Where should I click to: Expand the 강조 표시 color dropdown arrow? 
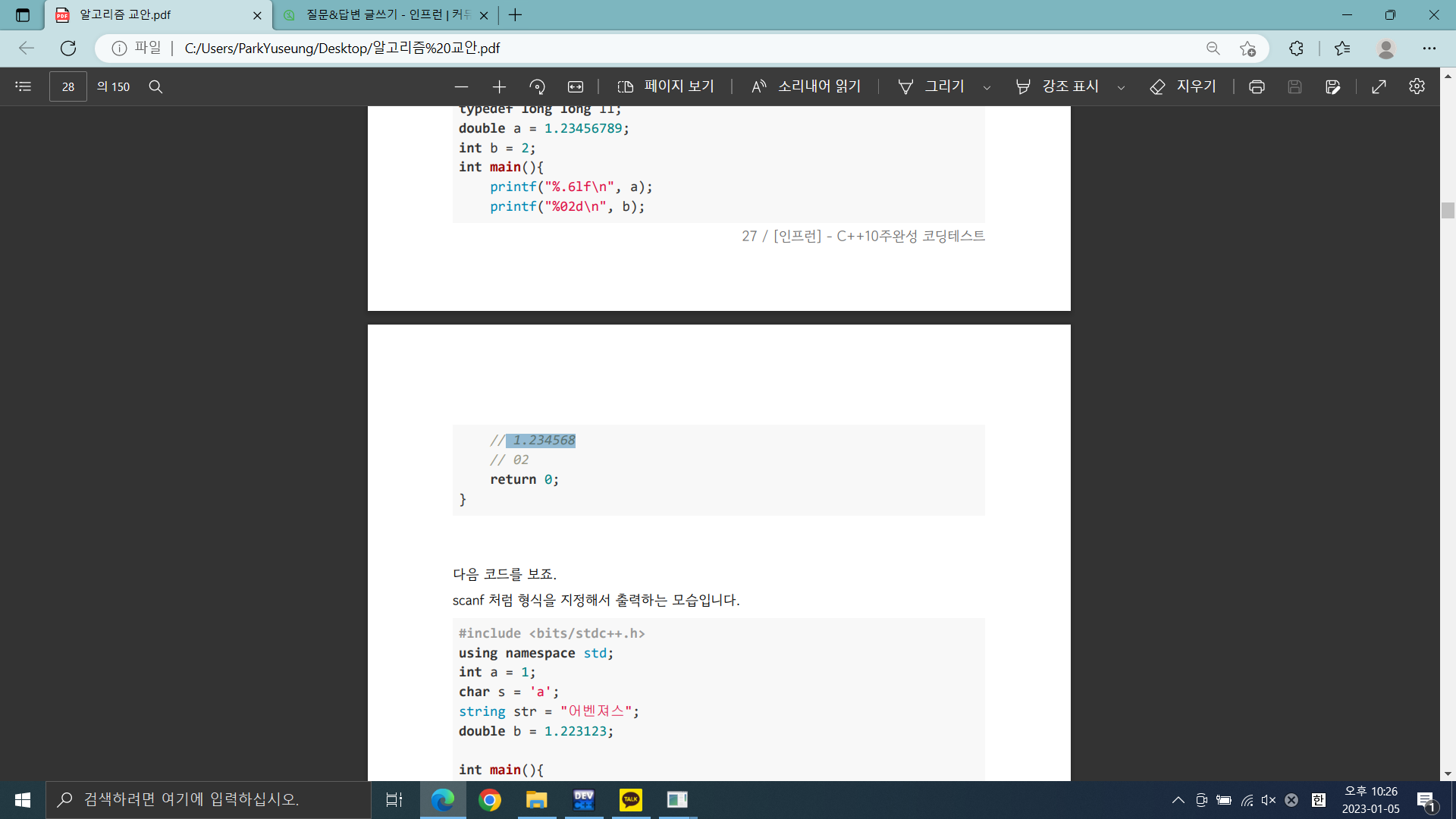[1121, 87]
